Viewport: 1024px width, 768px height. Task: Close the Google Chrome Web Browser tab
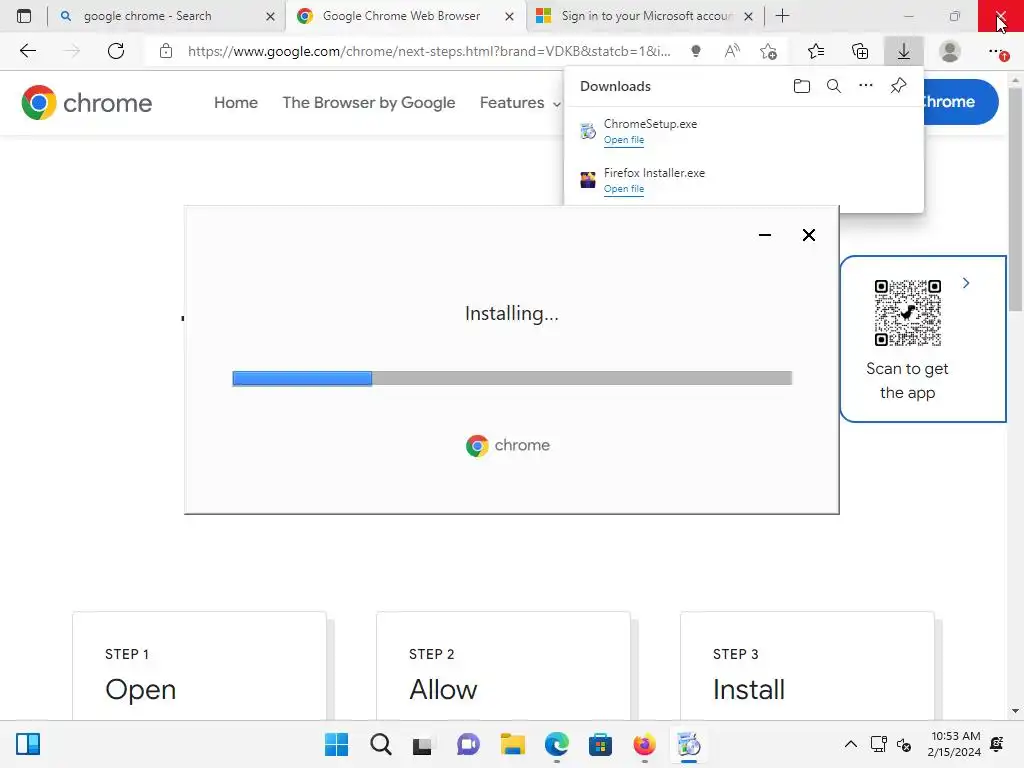coord(509,16)
